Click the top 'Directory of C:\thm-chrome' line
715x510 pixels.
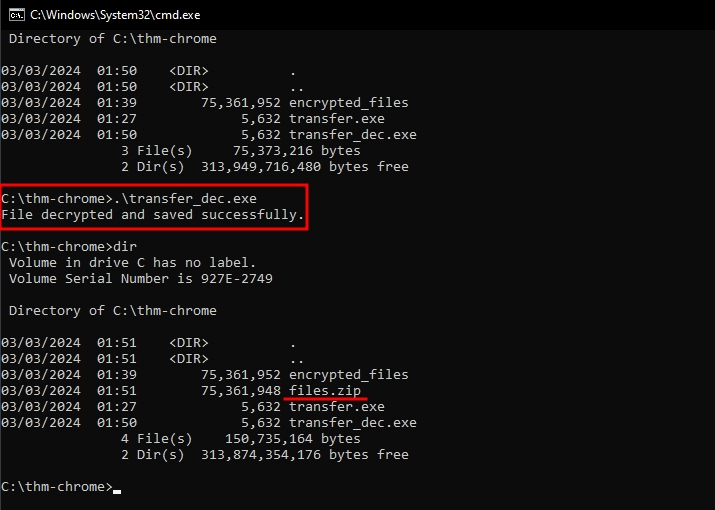(x=113, y=39)
